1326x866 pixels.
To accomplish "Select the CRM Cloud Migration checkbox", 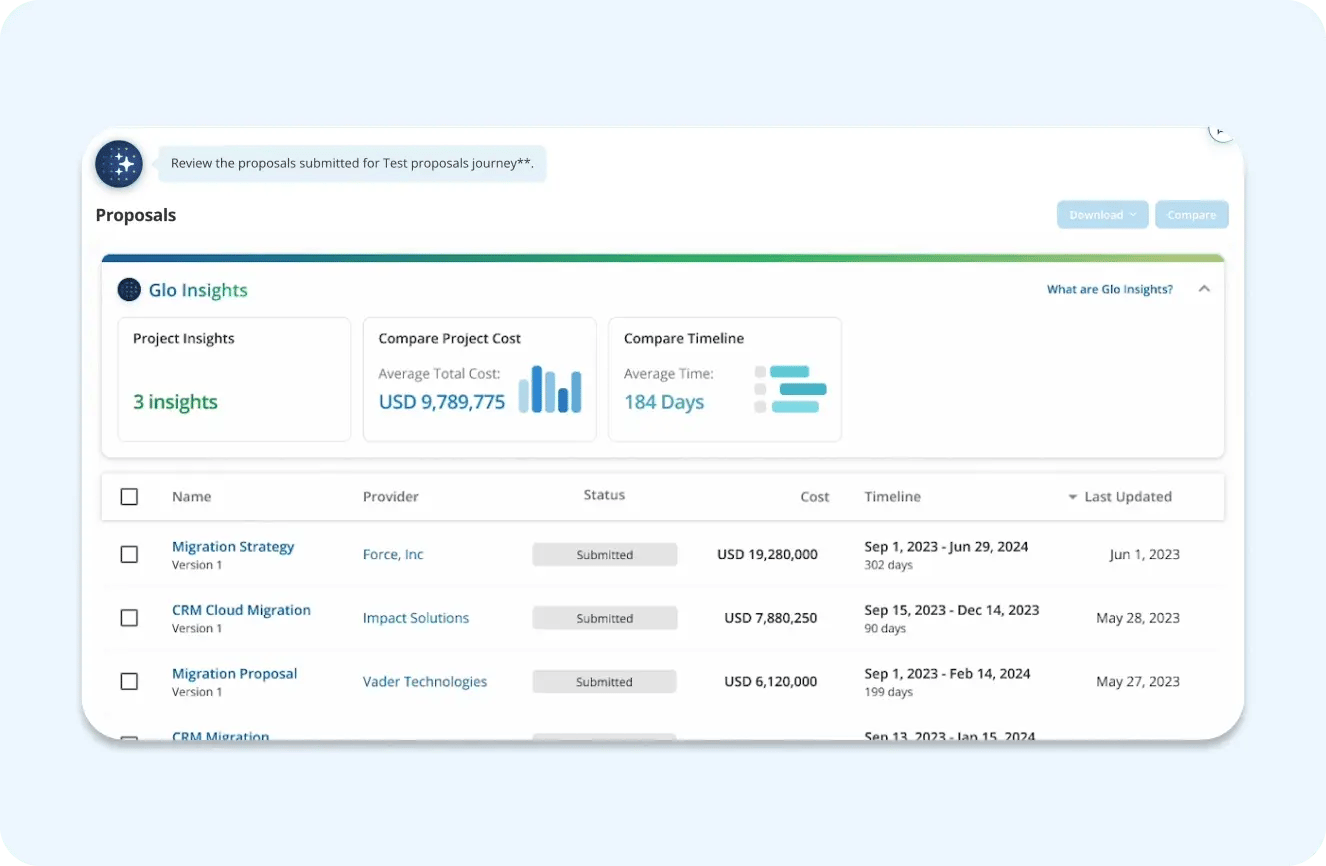I will [129, 617].
